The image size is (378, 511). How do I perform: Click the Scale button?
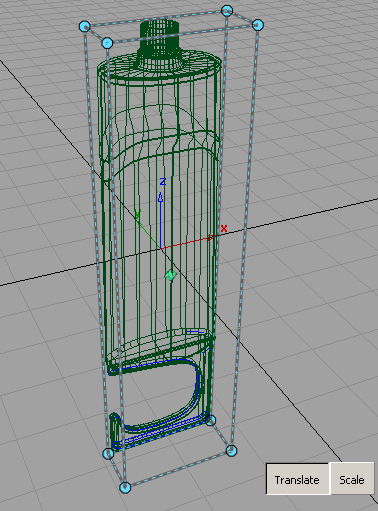pos(352,479)
